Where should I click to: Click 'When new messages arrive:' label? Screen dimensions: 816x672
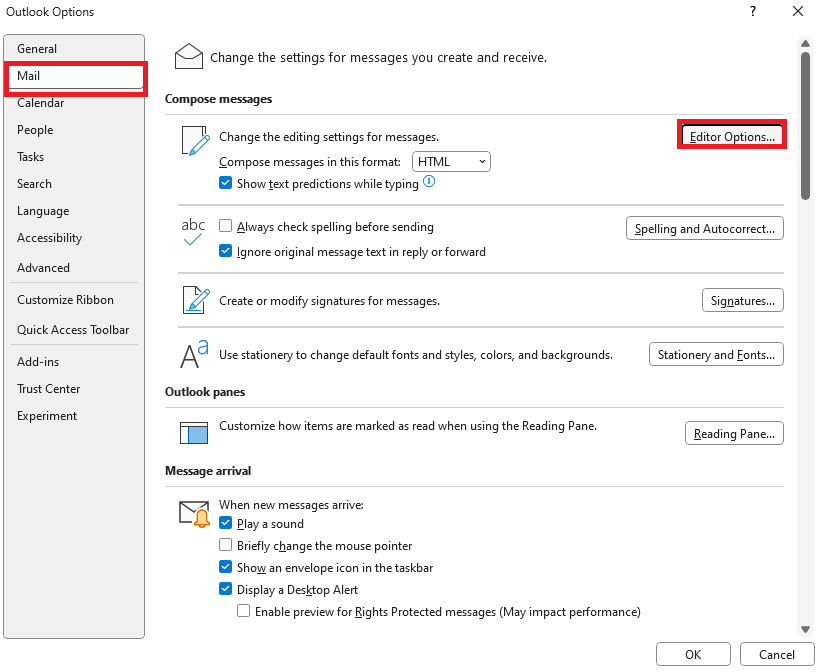291,505
